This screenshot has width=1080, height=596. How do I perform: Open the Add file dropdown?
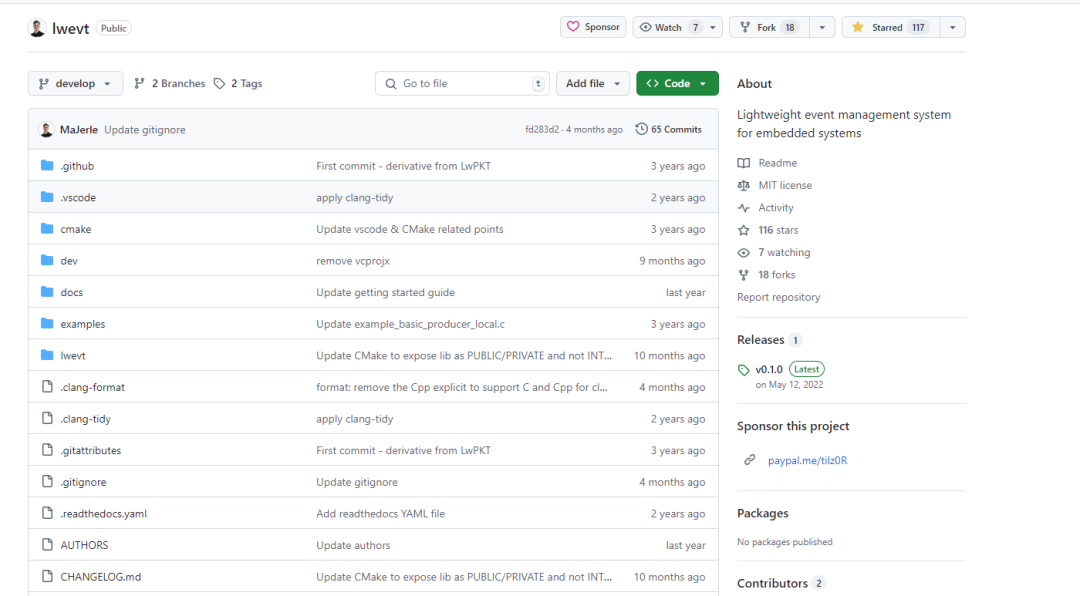pos(593,84)
